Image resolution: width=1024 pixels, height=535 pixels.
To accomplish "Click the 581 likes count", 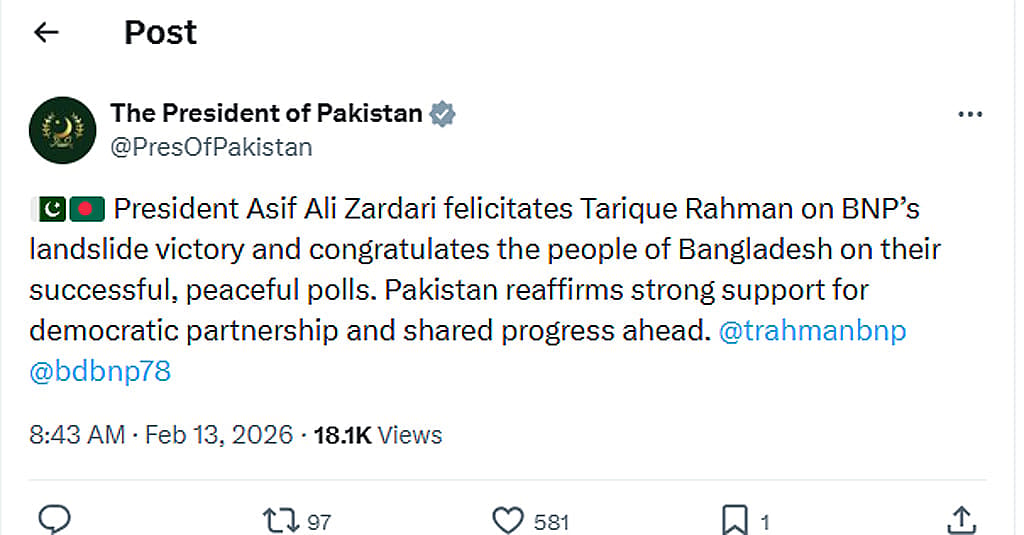I will point(552,523).
